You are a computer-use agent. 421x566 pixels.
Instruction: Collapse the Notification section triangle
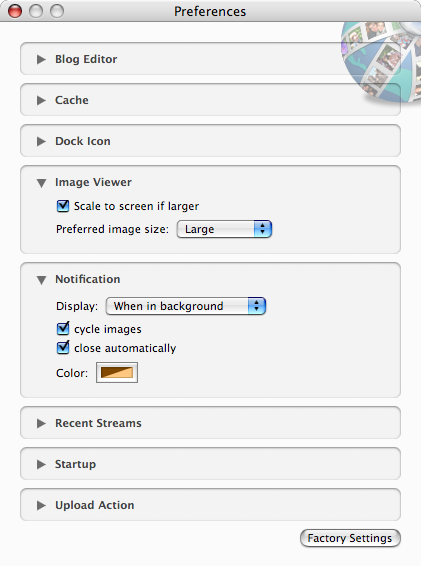41,280
